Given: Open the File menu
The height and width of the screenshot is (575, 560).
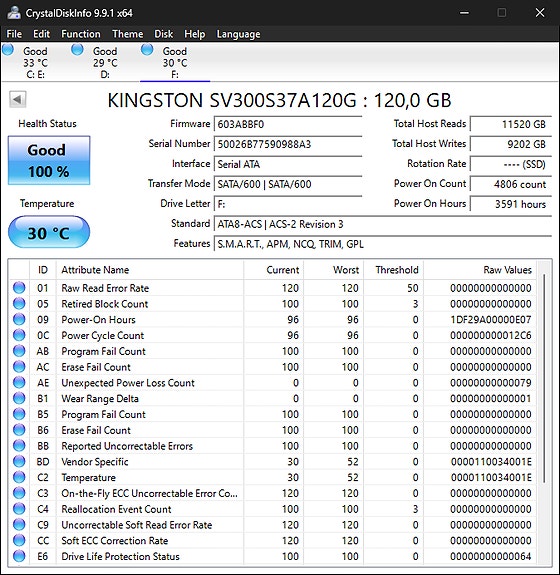Looking at the screenshot, I should click(14, 34).
